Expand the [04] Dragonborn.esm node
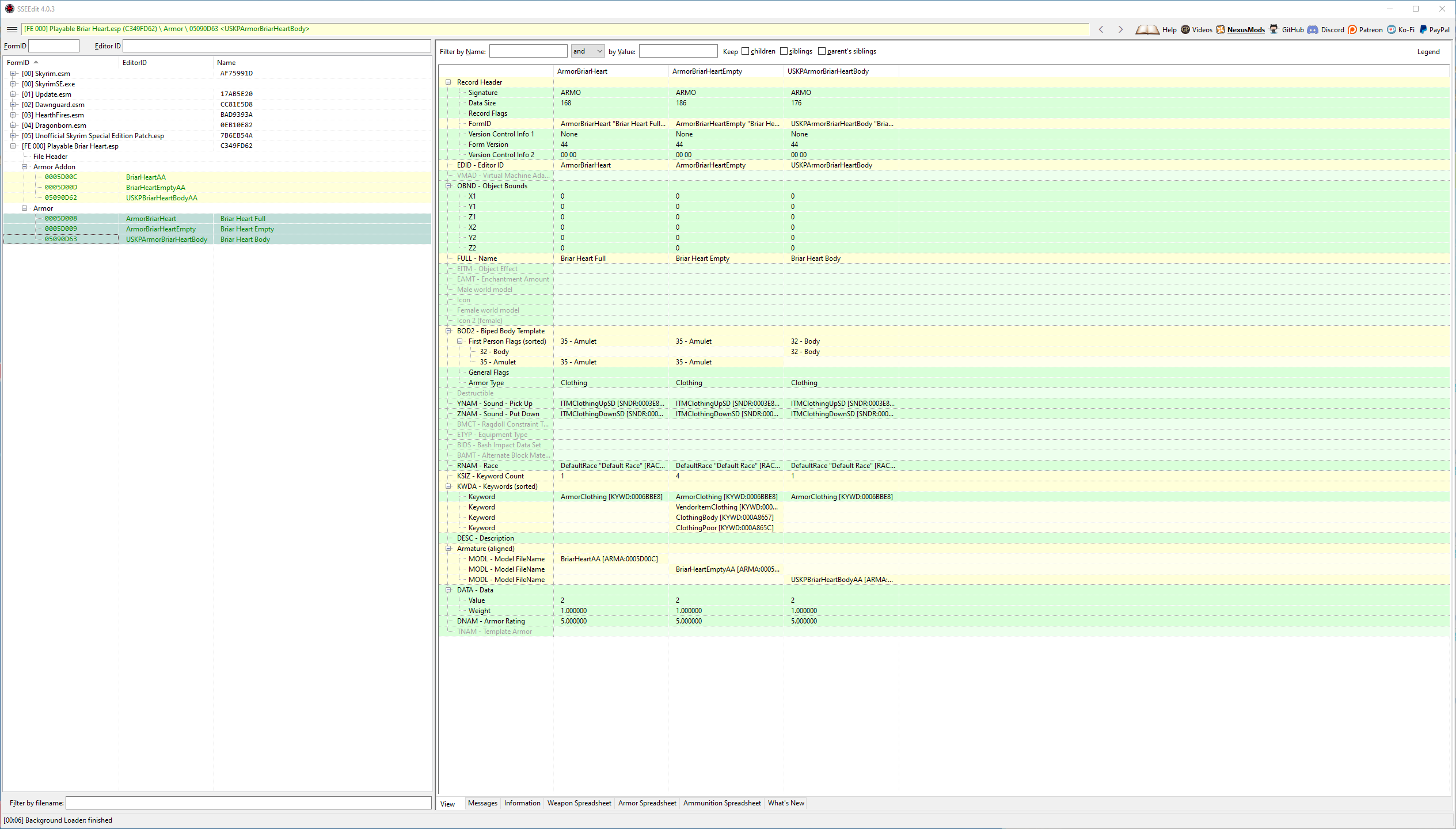Screen dimensions: 1456x829 click(13, 125)
